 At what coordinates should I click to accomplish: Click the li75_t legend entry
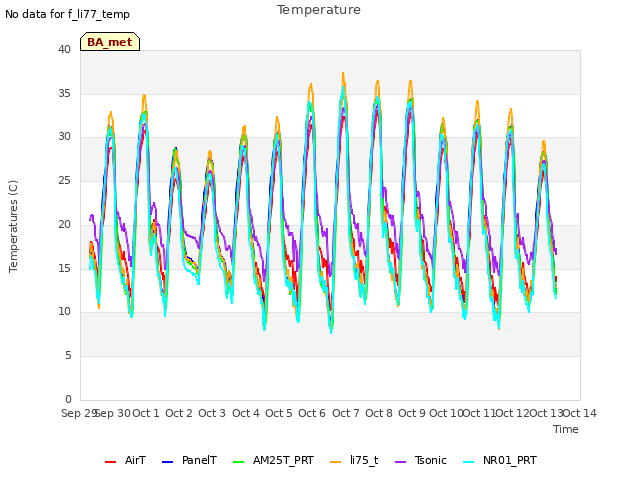[354, 460]
